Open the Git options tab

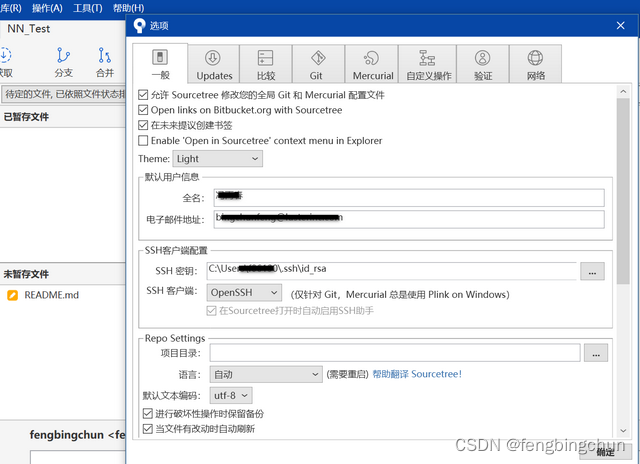[318, 64]
